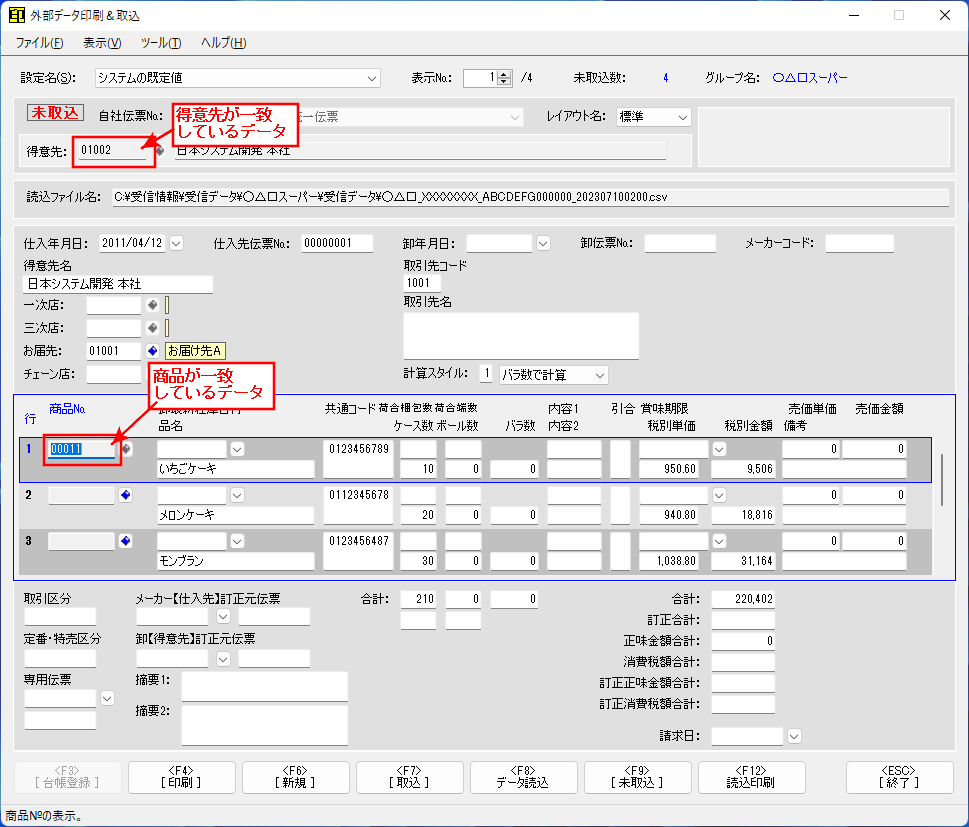Click the チェーン店 input field

114,375
